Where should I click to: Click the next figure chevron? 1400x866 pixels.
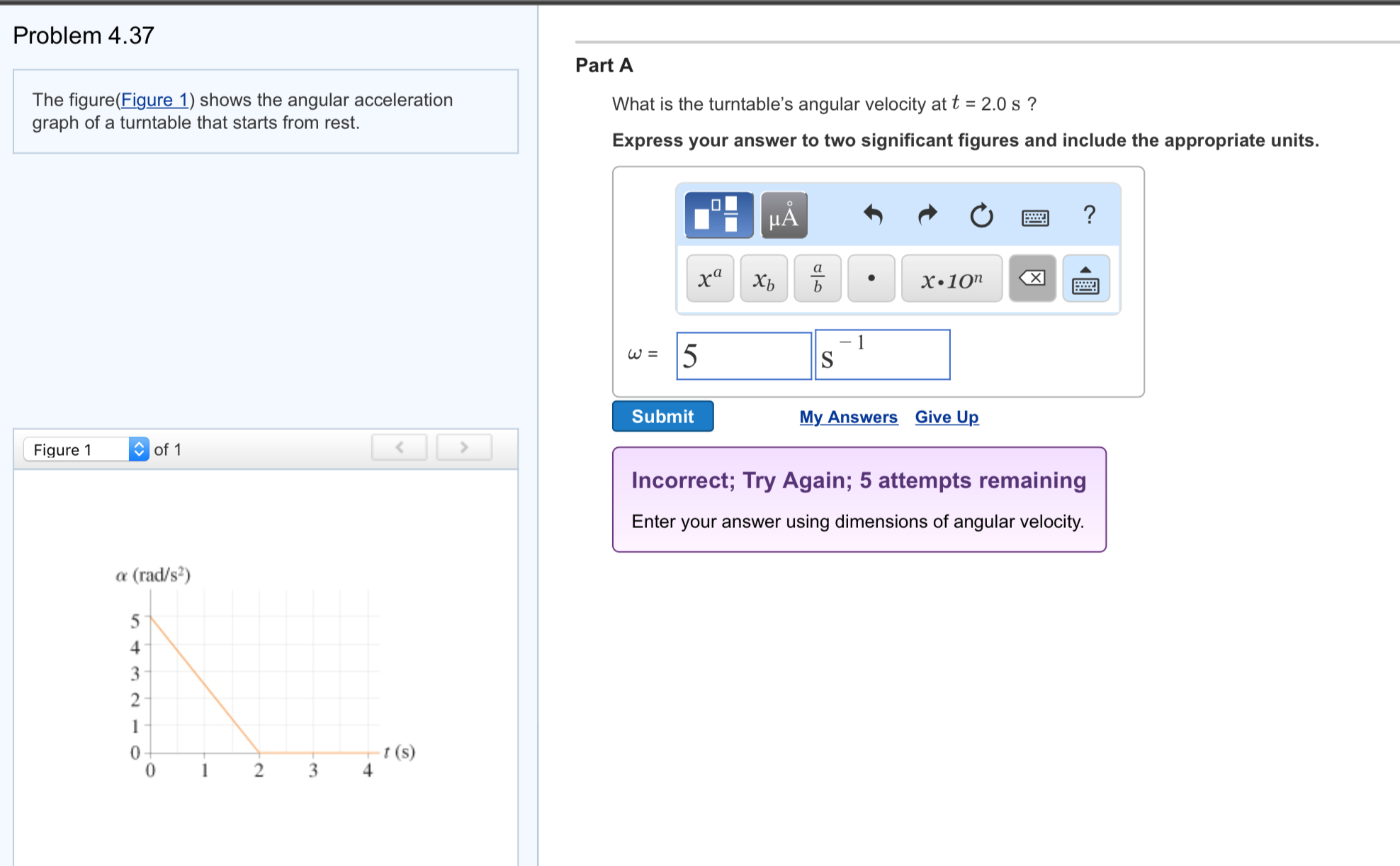tap(464, 447)
